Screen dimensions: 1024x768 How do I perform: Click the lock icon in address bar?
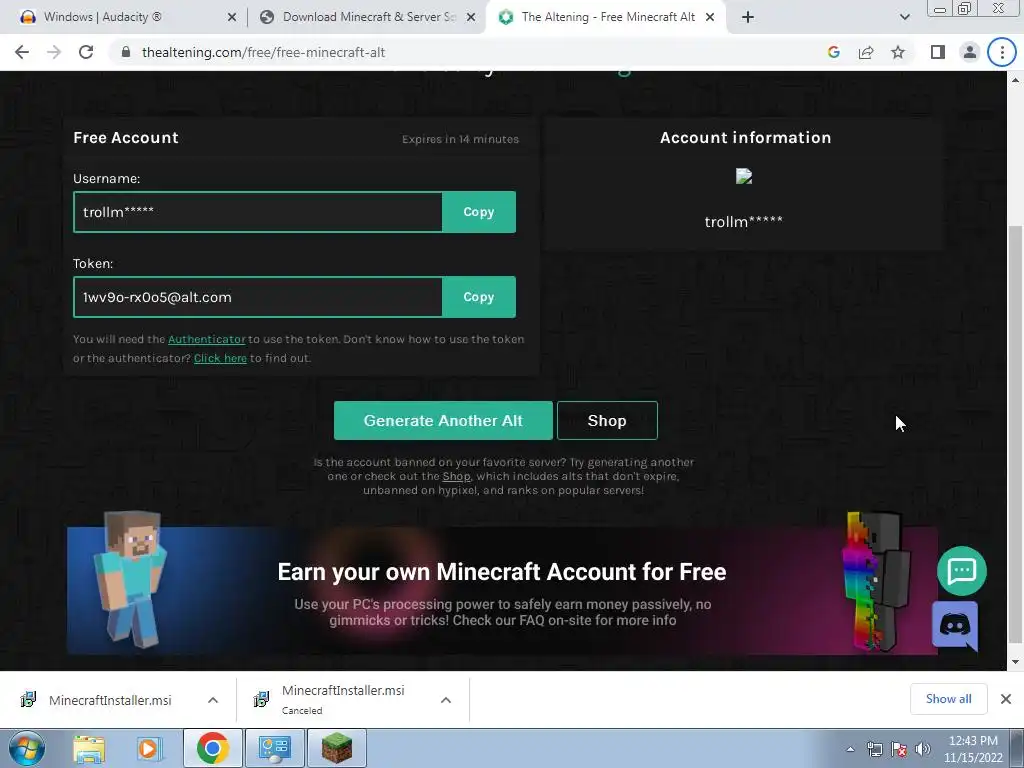(x=126, y=52)
